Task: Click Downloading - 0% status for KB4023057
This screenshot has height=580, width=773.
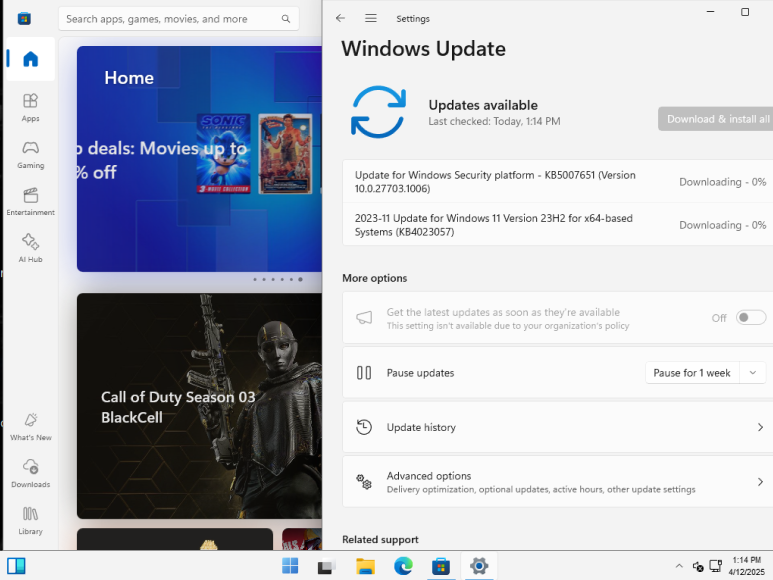Action: pos(722,225)
